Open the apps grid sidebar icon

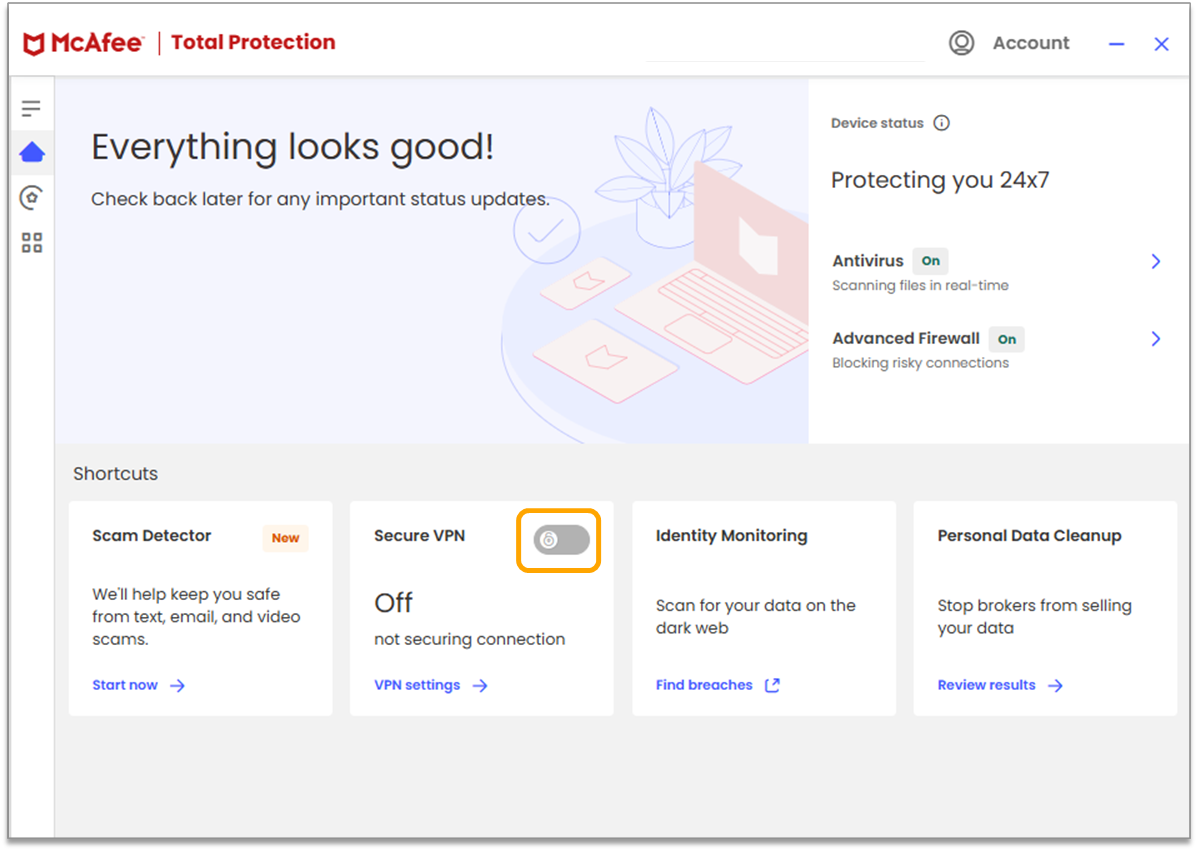[x=32, y=243]
